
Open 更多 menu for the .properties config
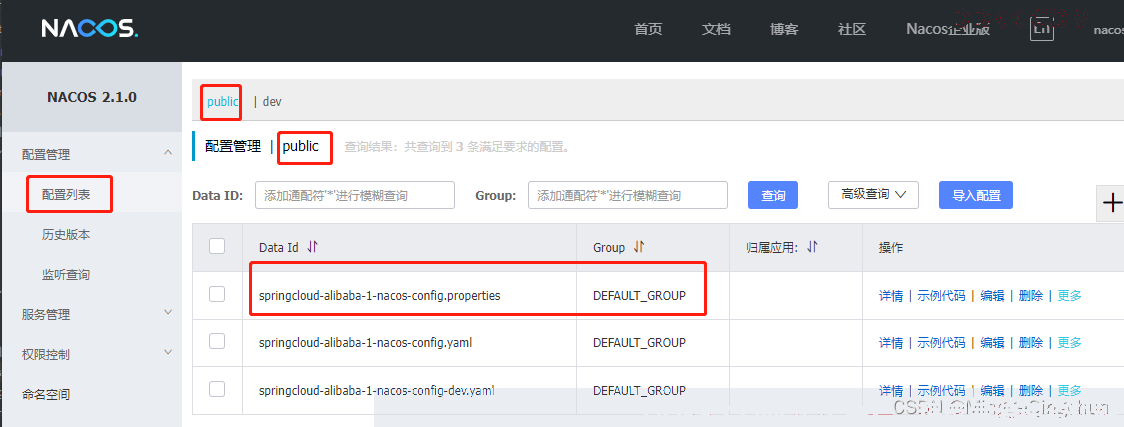1070,296
